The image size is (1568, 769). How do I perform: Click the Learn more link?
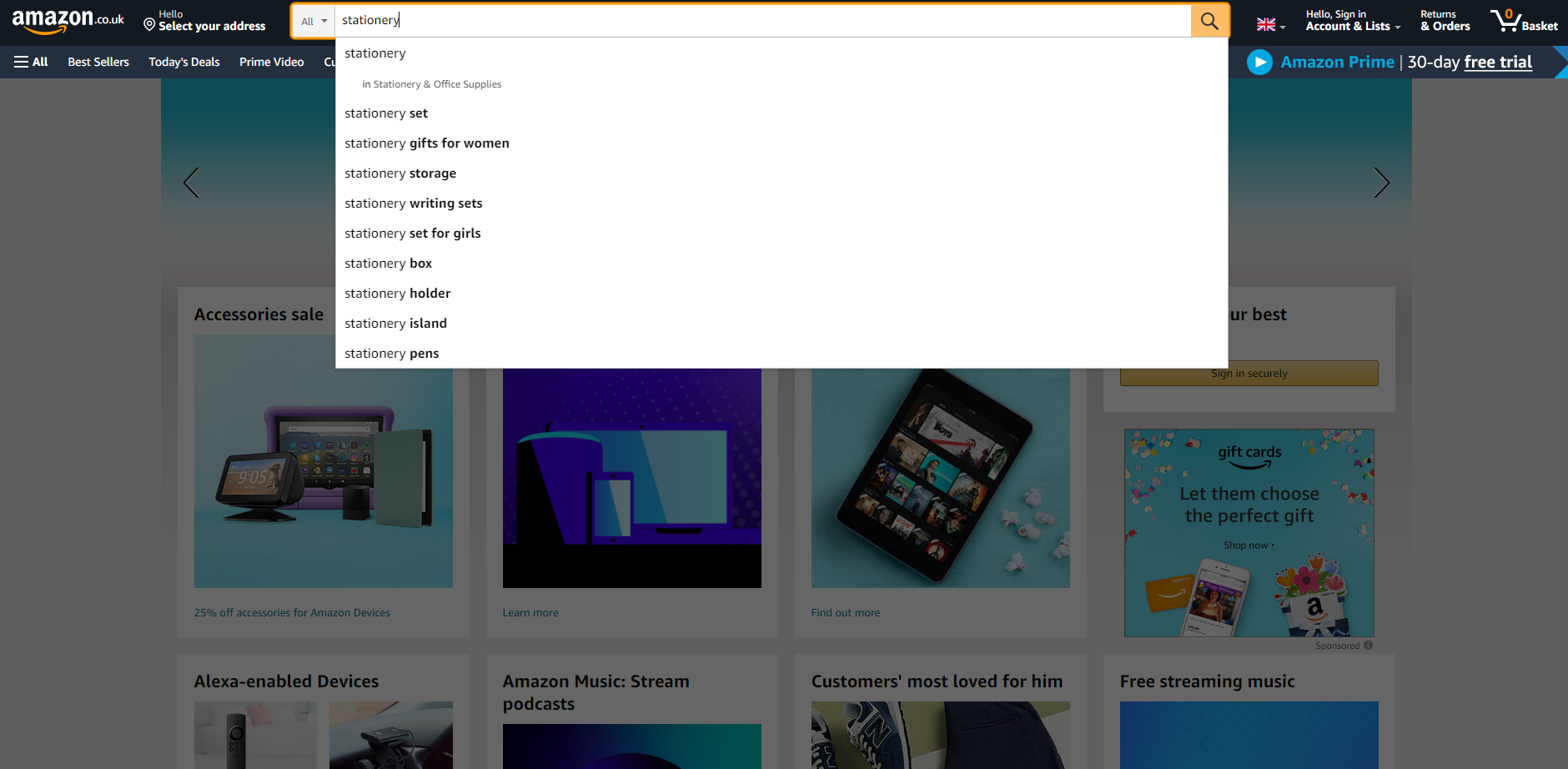coord(530,613)
